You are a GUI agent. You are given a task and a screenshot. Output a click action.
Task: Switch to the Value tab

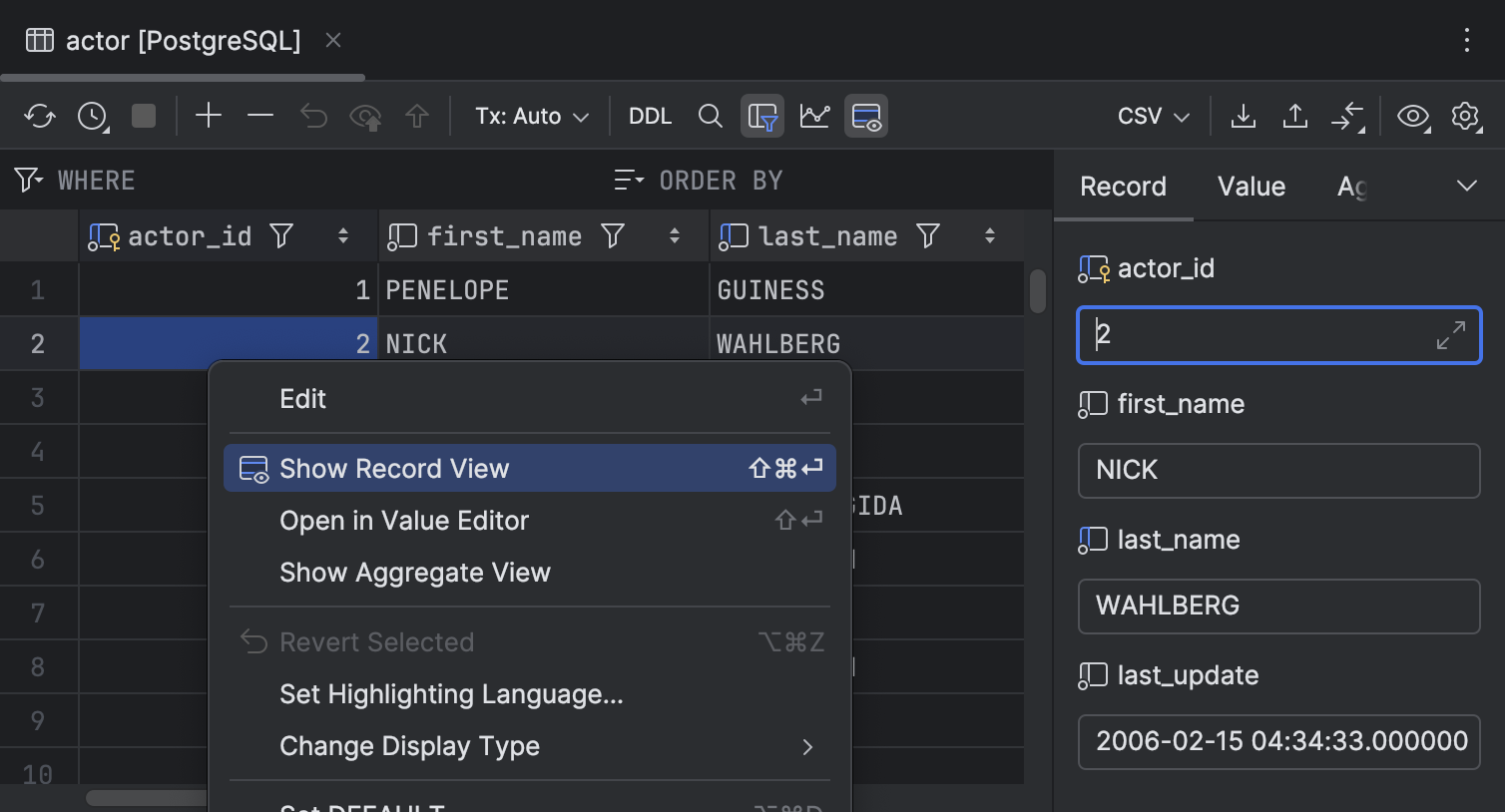tap(1251, 186)
